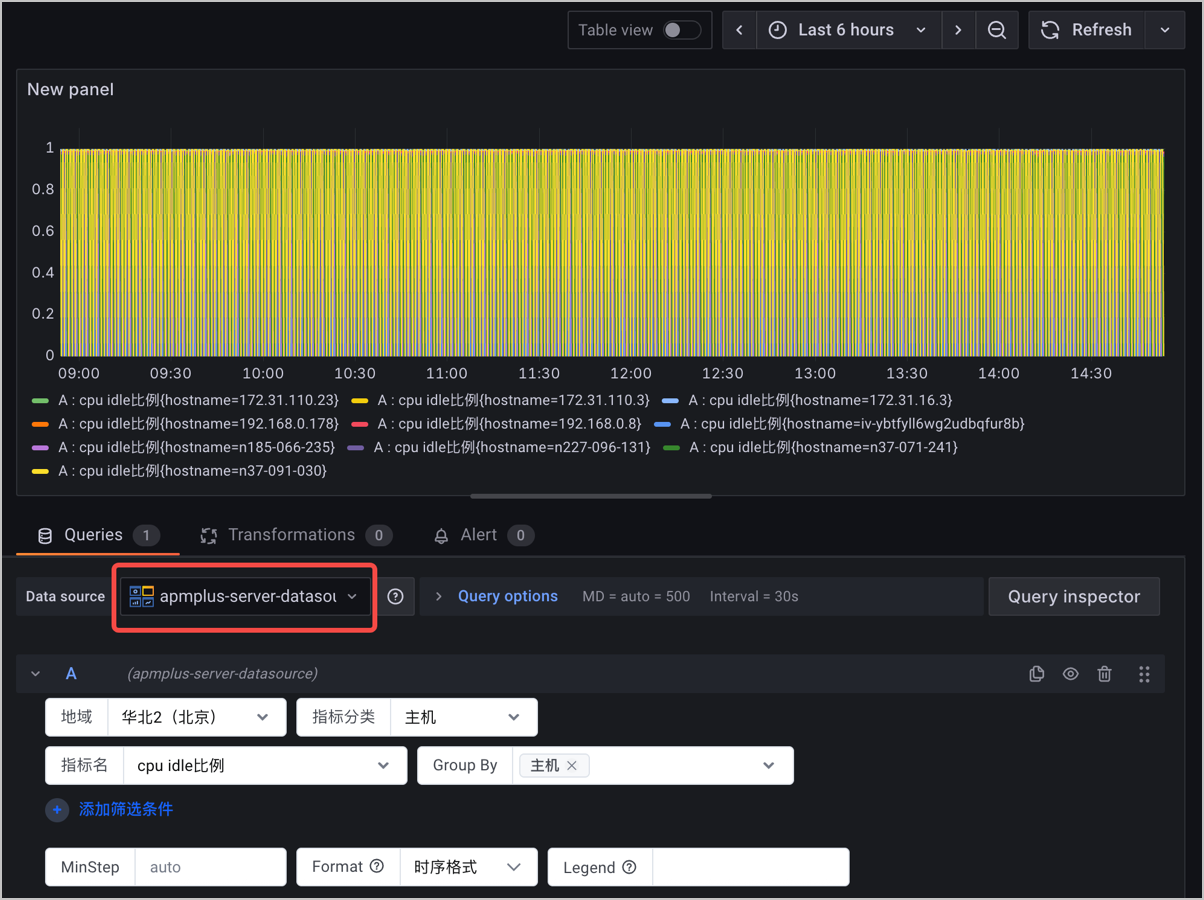
Task: Click Format help question icon
Action: pos(377,866)
